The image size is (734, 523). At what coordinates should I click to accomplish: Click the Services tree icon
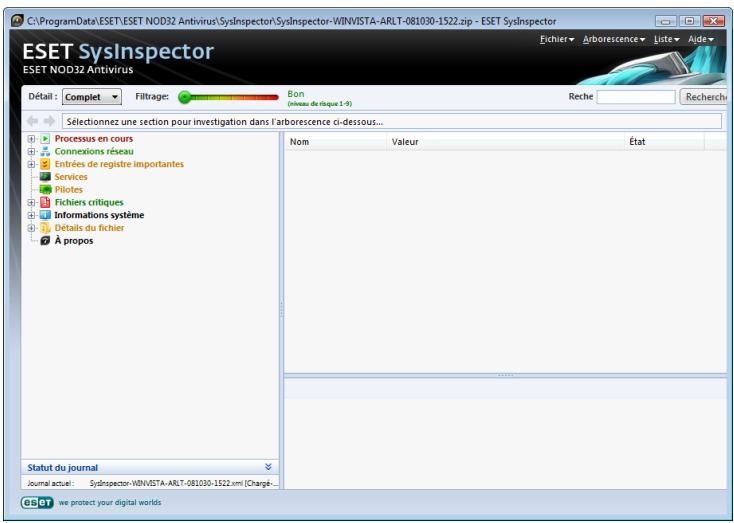(x=45, y=177)
